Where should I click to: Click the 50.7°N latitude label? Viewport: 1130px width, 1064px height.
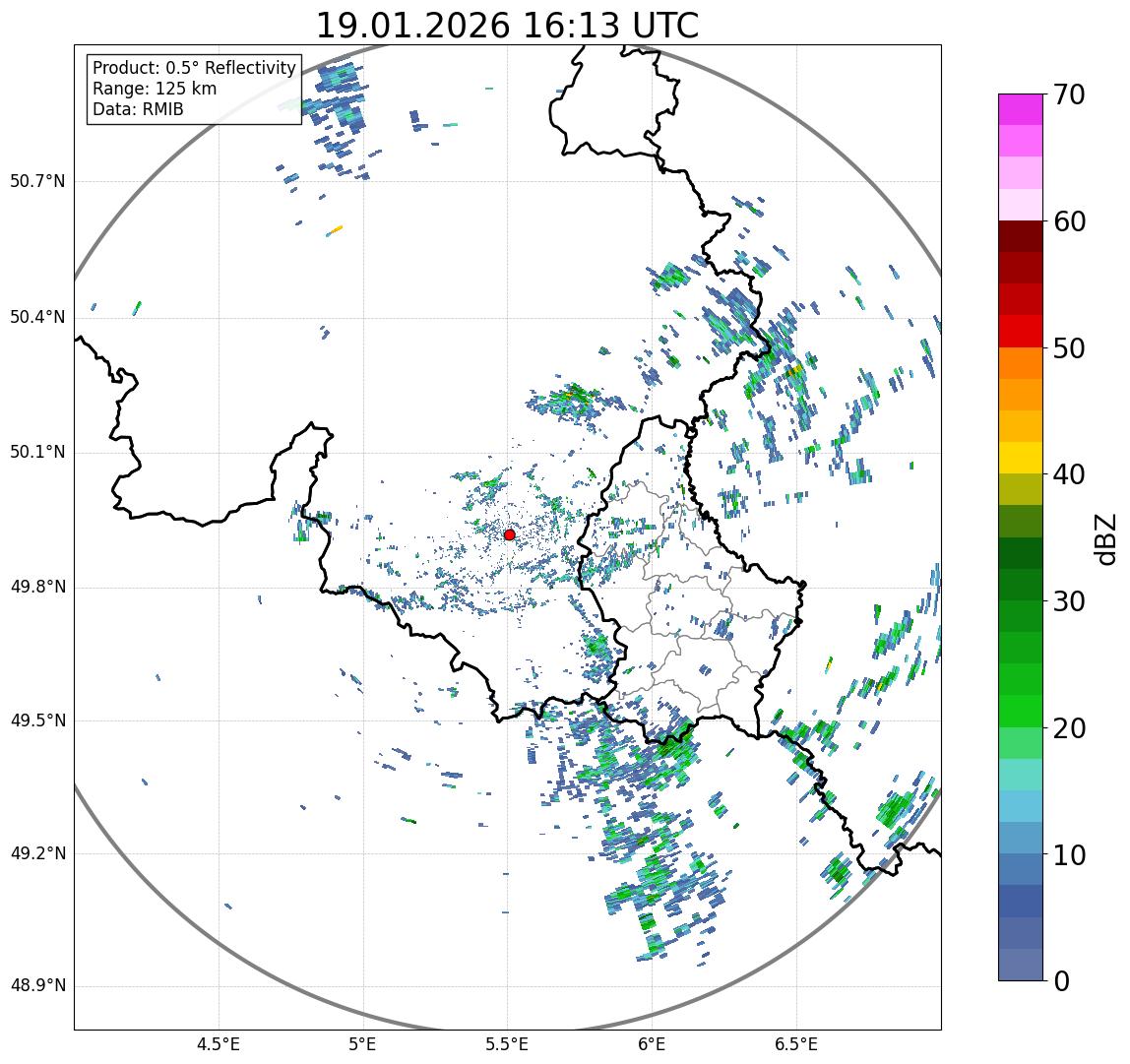coord(37,181)
